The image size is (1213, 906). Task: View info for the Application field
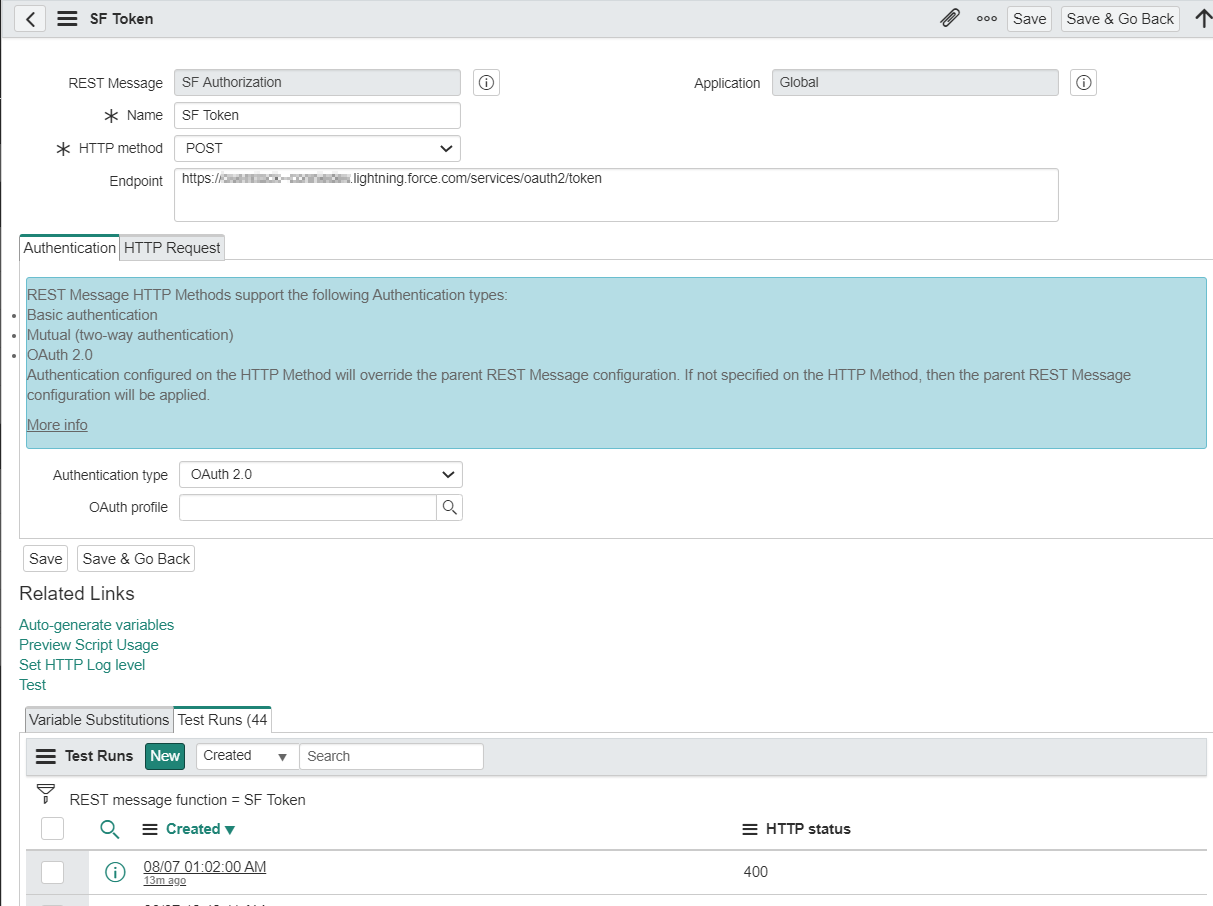[x=1083, y=83]
